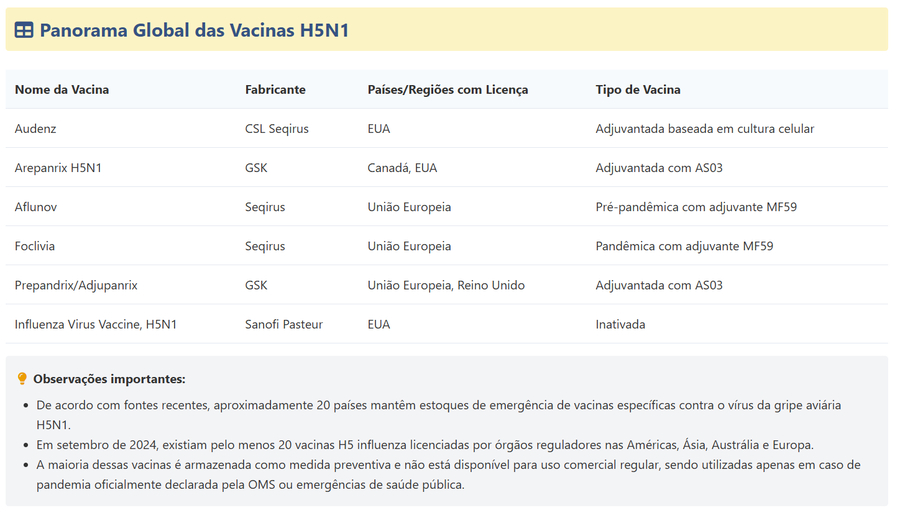Click the Arepanrix H5N1 row name
The height and width of the screenshot is (513, 900).
(x=58, y=168)
